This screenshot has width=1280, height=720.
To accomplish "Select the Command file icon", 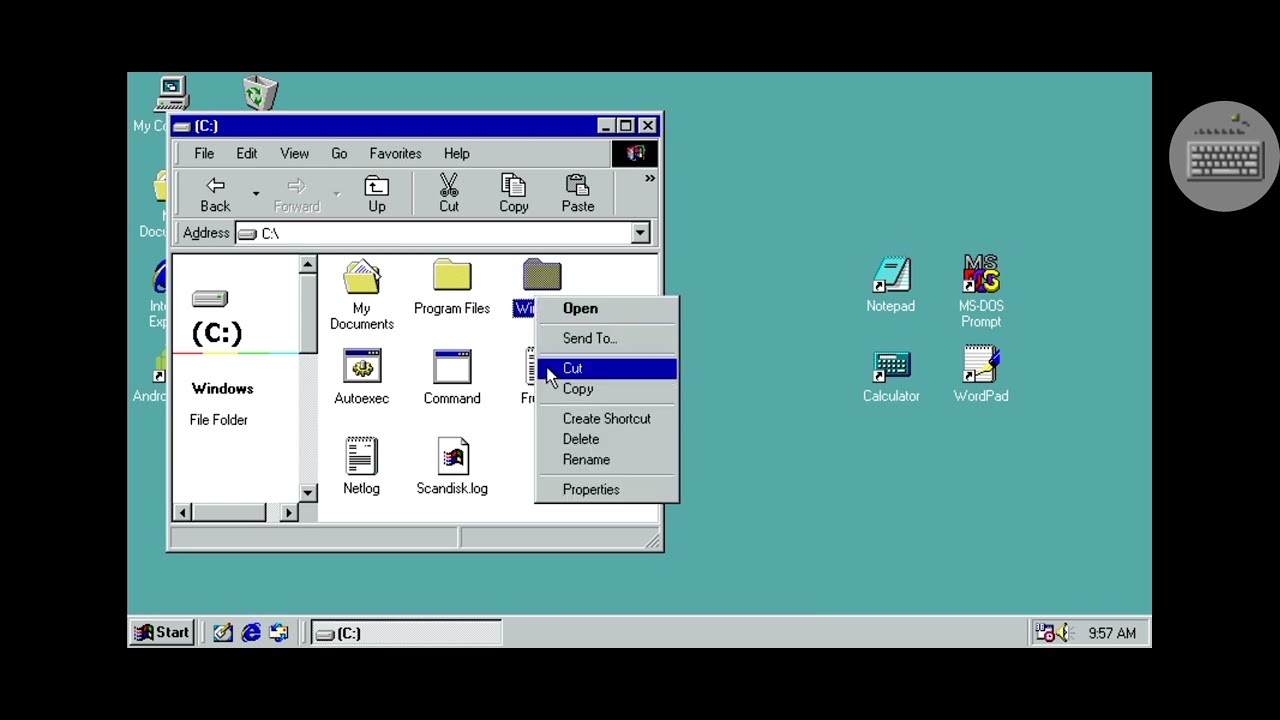I will 452,366.
